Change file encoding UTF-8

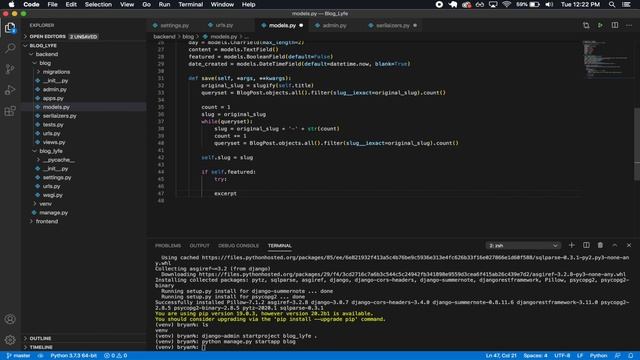(x=562, y=356)
